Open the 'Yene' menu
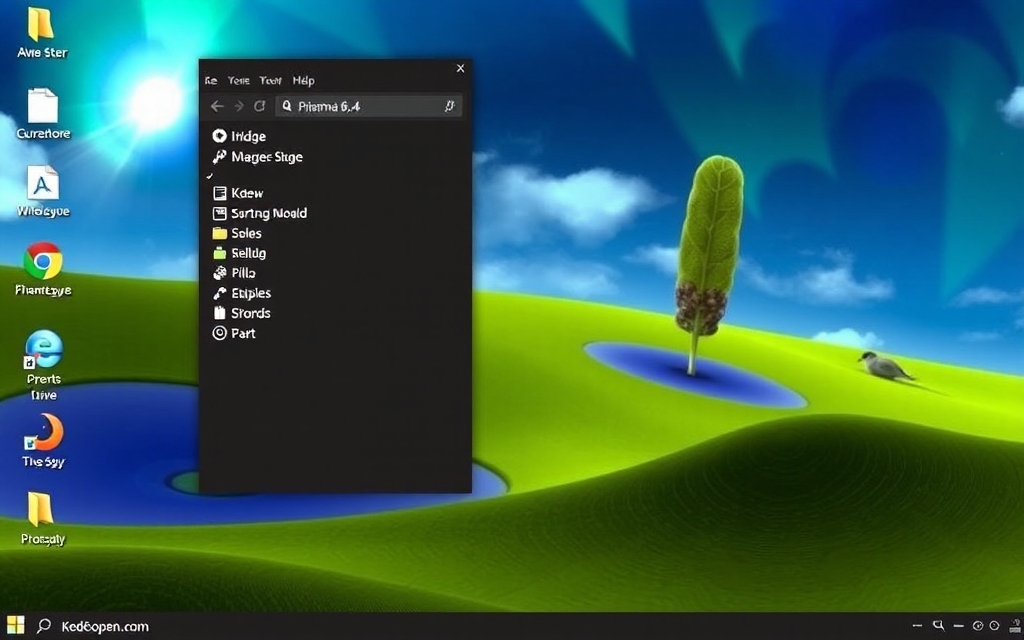This screenshot has height=640, width=1024. (x=238, y=81)
